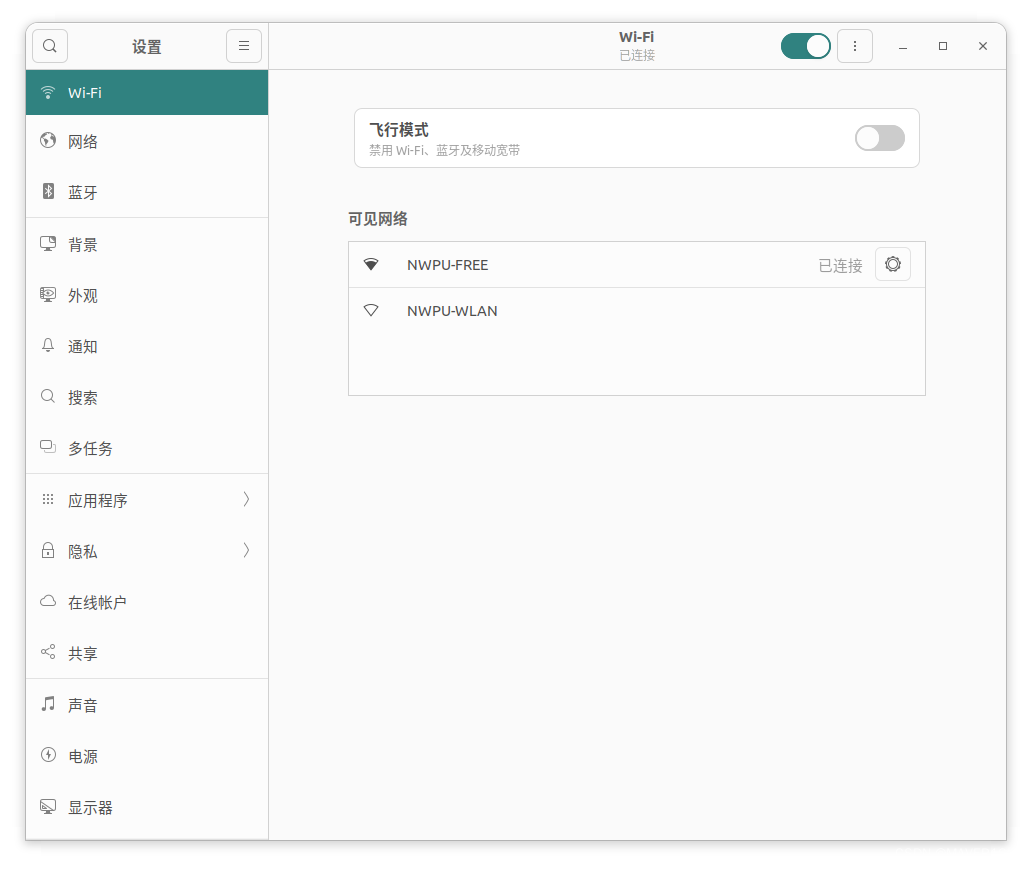Connect to NWPU-WLAN network
Viewport: 1032px width, 869px height.
coord(636,311)
